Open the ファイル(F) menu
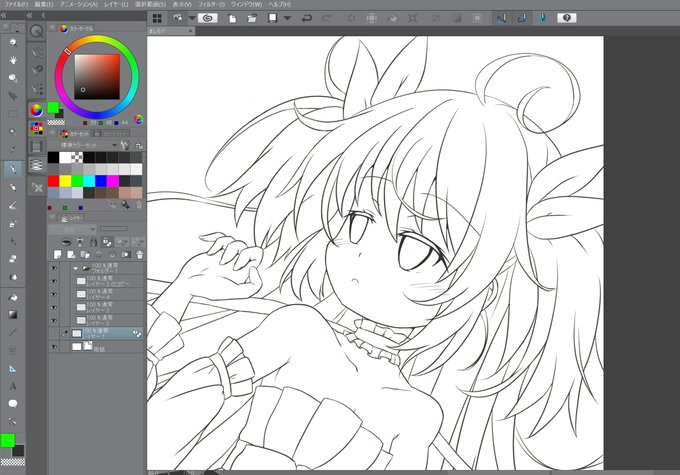680x475 pixels. tap(16, 4)
